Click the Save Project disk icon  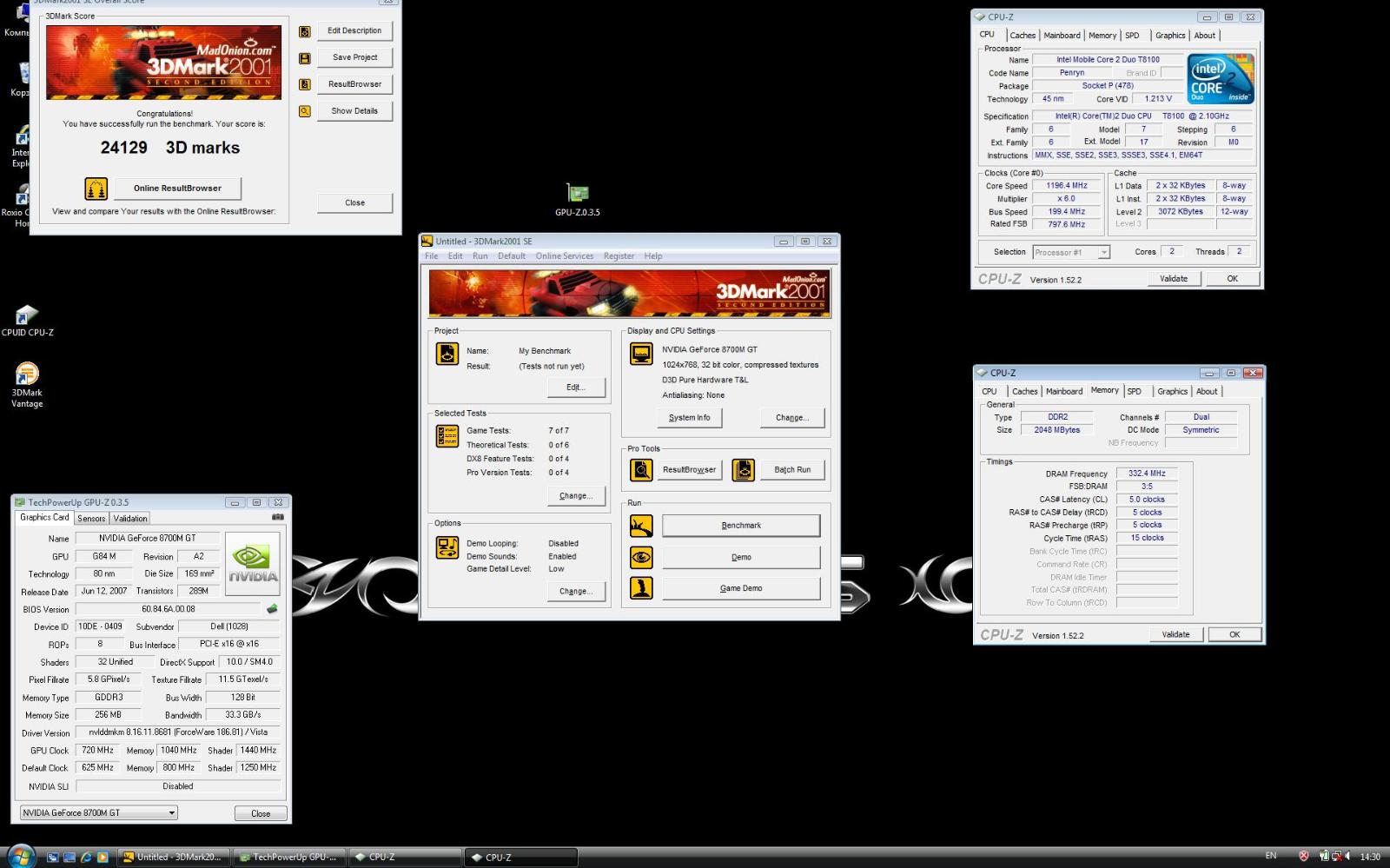[305, 58]
